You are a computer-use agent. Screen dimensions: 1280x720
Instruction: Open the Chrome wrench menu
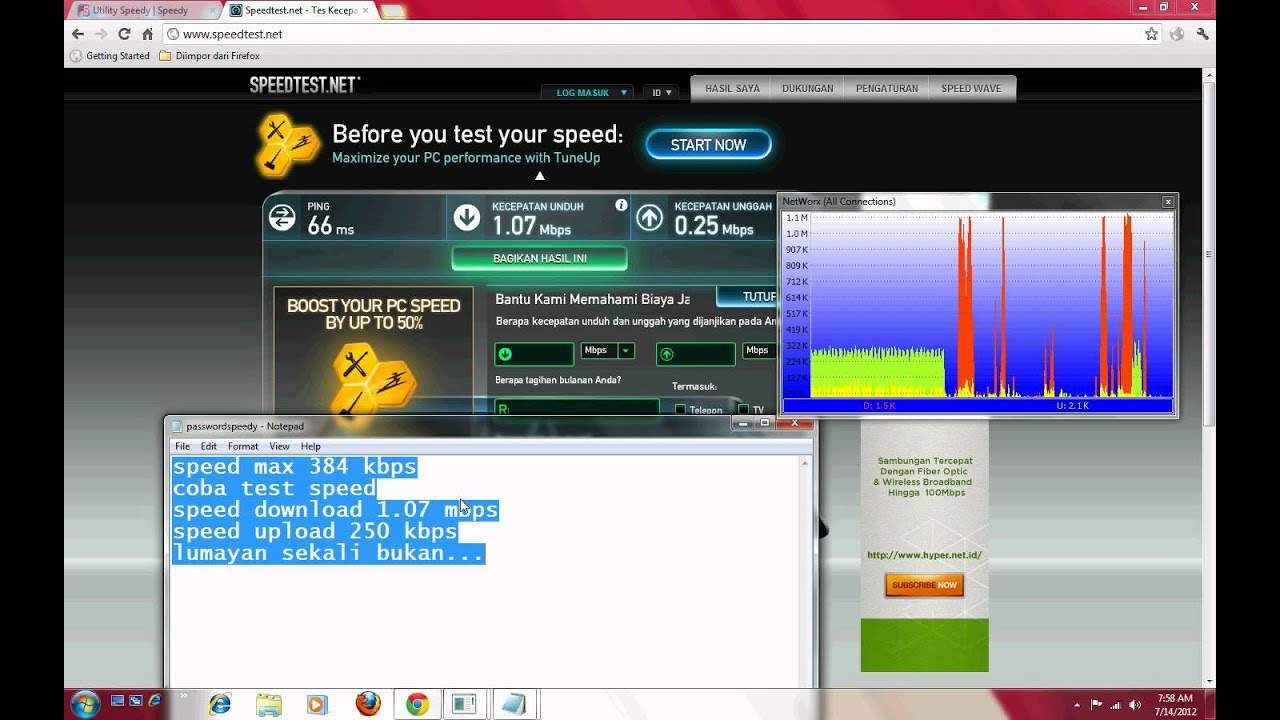[1202, 34]
